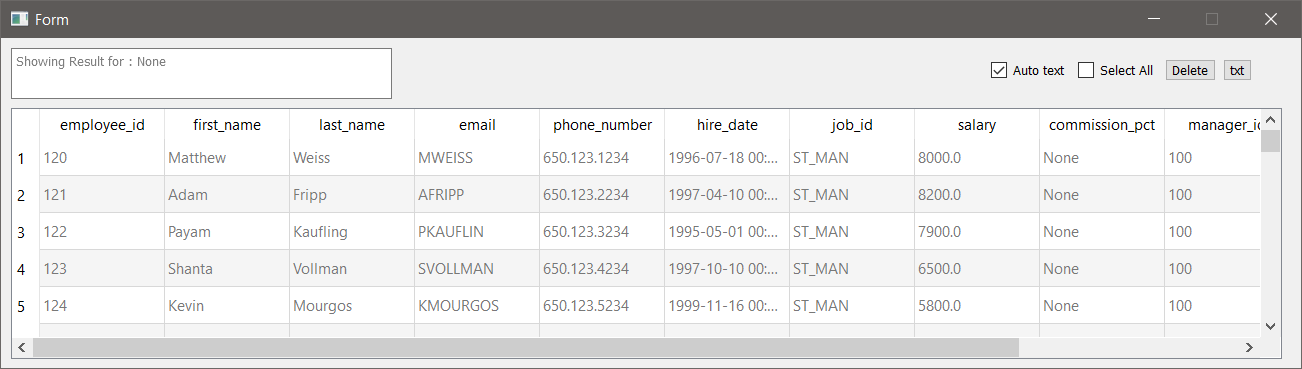The height and width of the screenshot is (369, 1302).
Task: Click the Payam first name cell
Action: coord(227,232)
